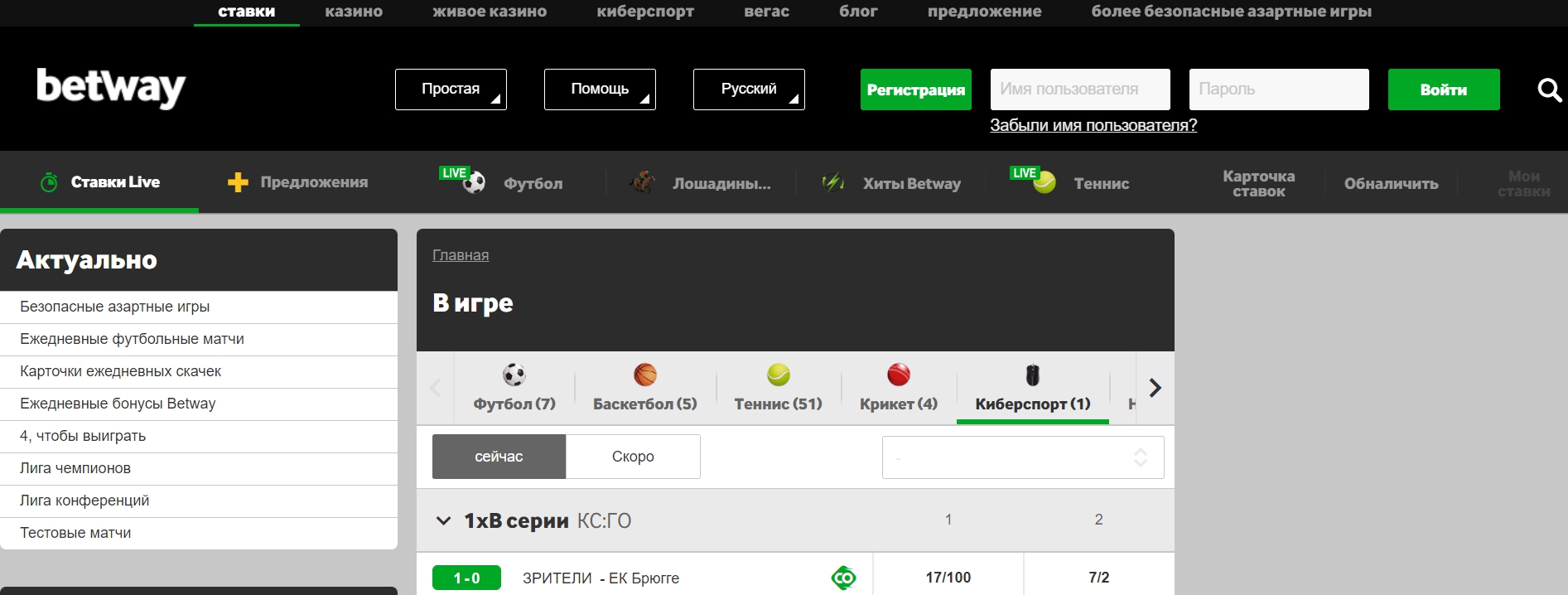This screenshot has height=595, width=1568.
Task: Open the empty market selector combo box
Action: coord(1022,457)
